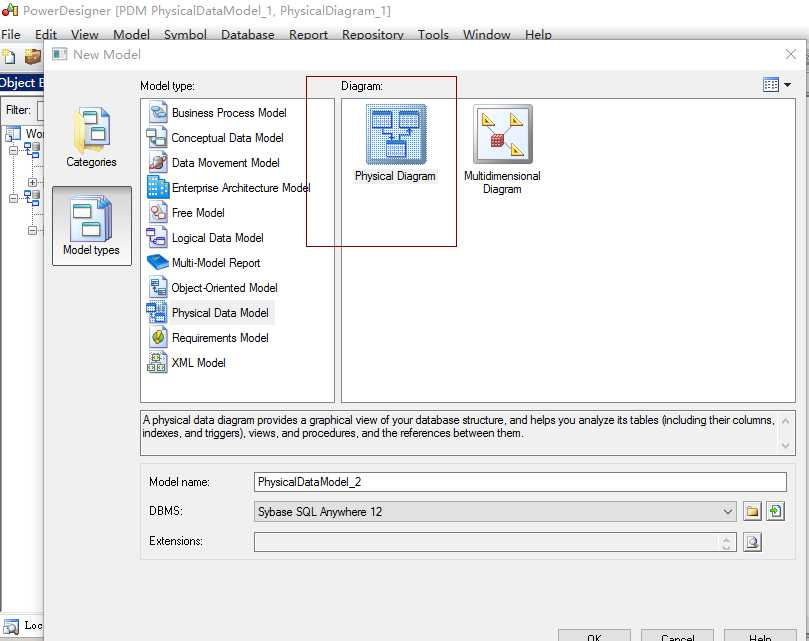Click the Extensions field
809x641 pixels.
(495, 542)
